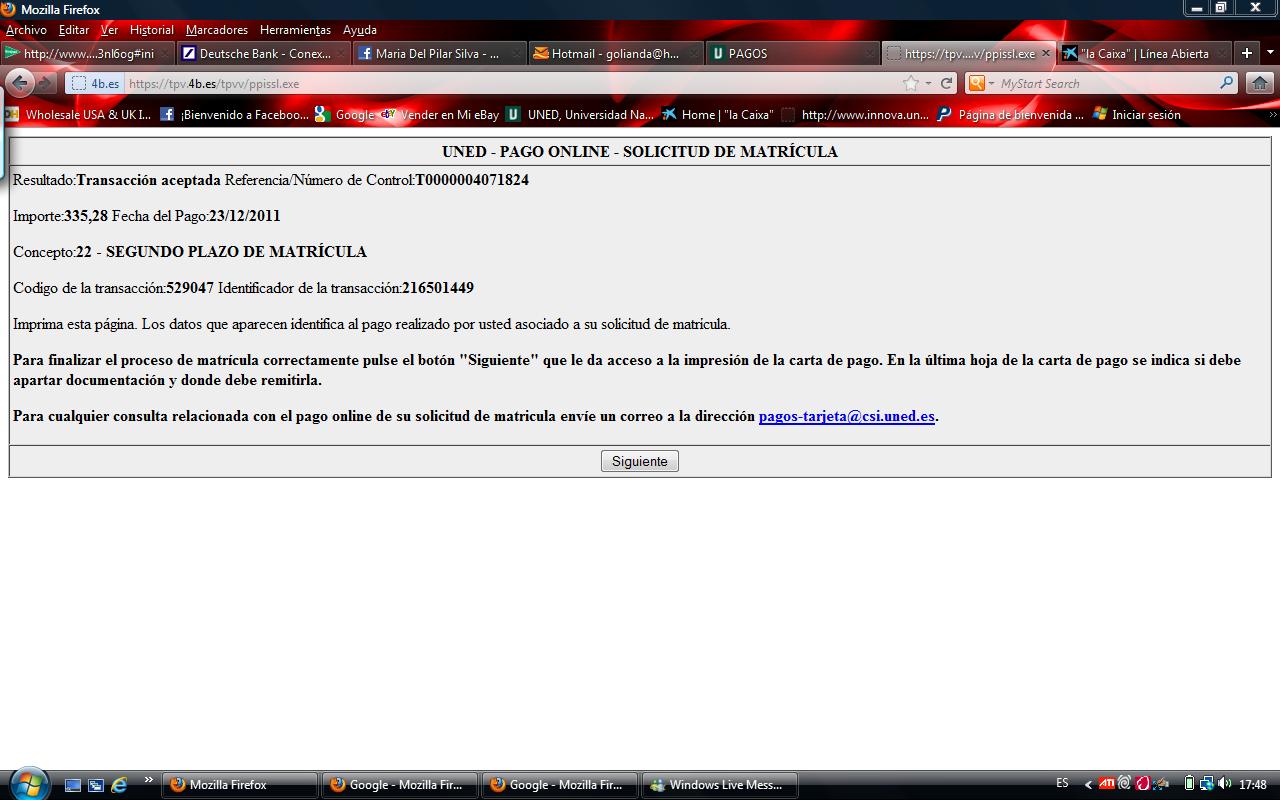Click the search magnifier icon
Viewport: 1280px width, 800px height.
click(x=1227, y=83)
